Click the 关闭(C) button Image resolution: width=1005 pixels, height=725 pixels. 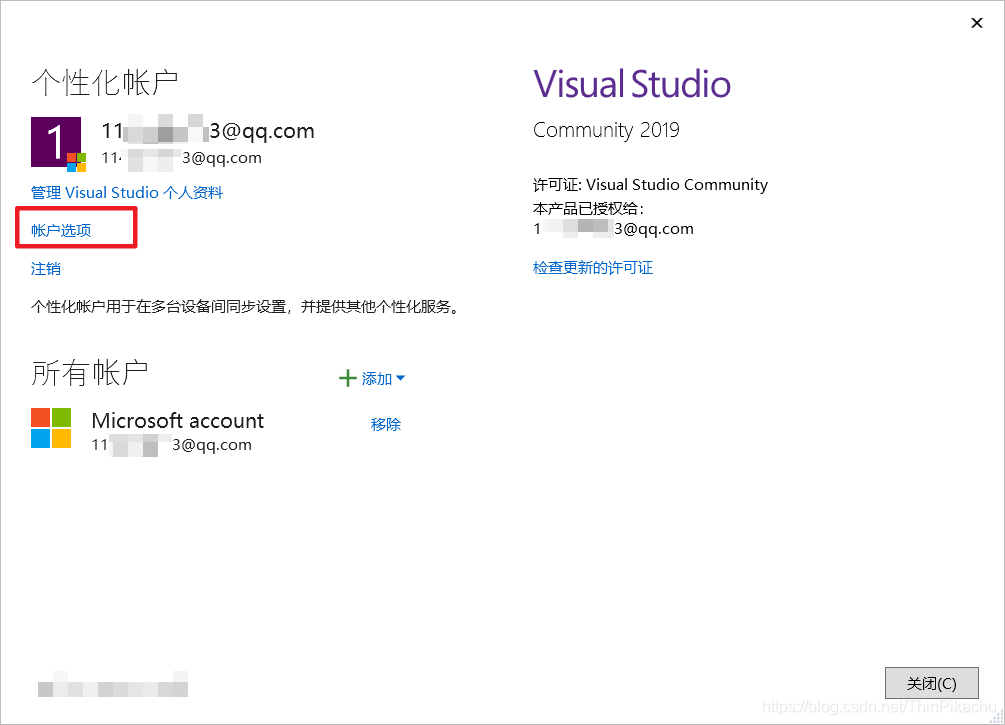pyautogui.click(x=931, y=683)
